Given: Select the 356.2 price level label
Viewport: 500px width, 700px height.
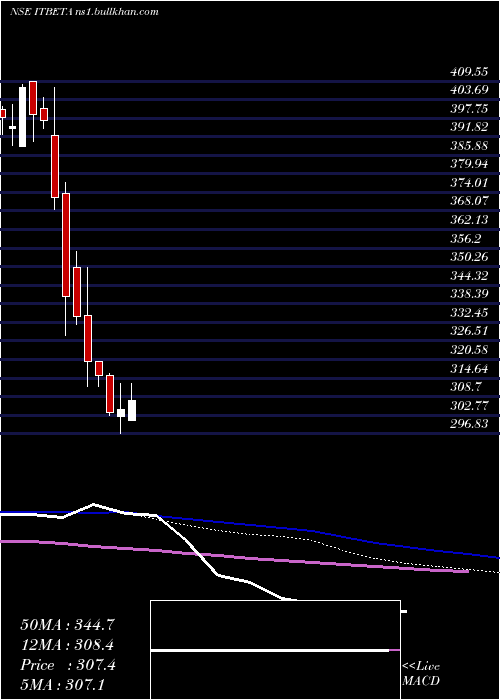Looking at the screenshot, I should pos(466,239).
